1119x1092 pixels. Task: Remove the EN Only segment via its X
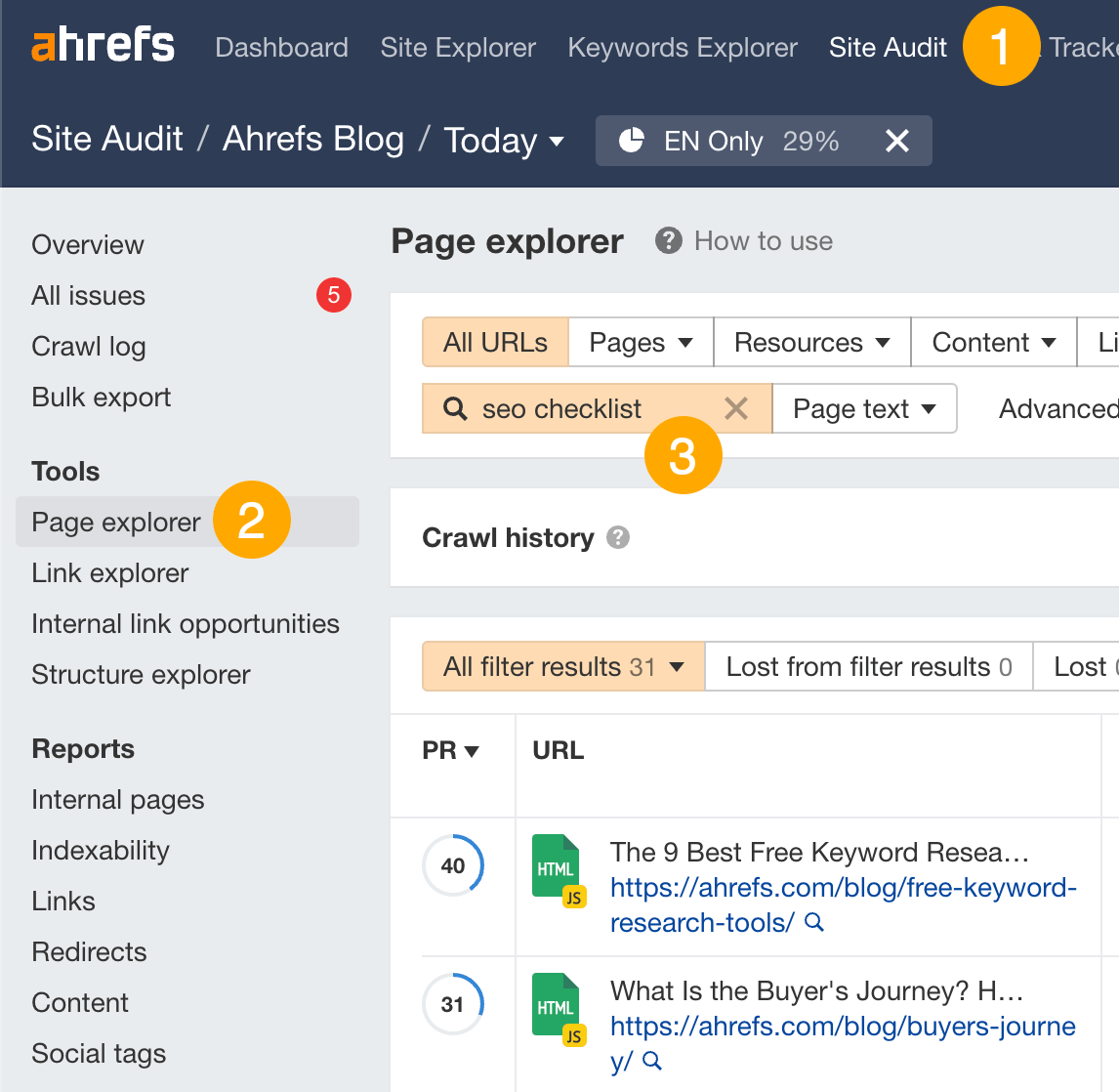896,141
